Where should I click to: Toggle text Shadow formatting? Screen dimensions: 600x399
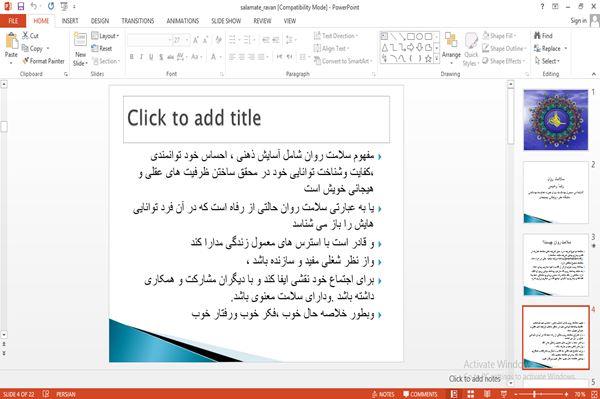161,57
